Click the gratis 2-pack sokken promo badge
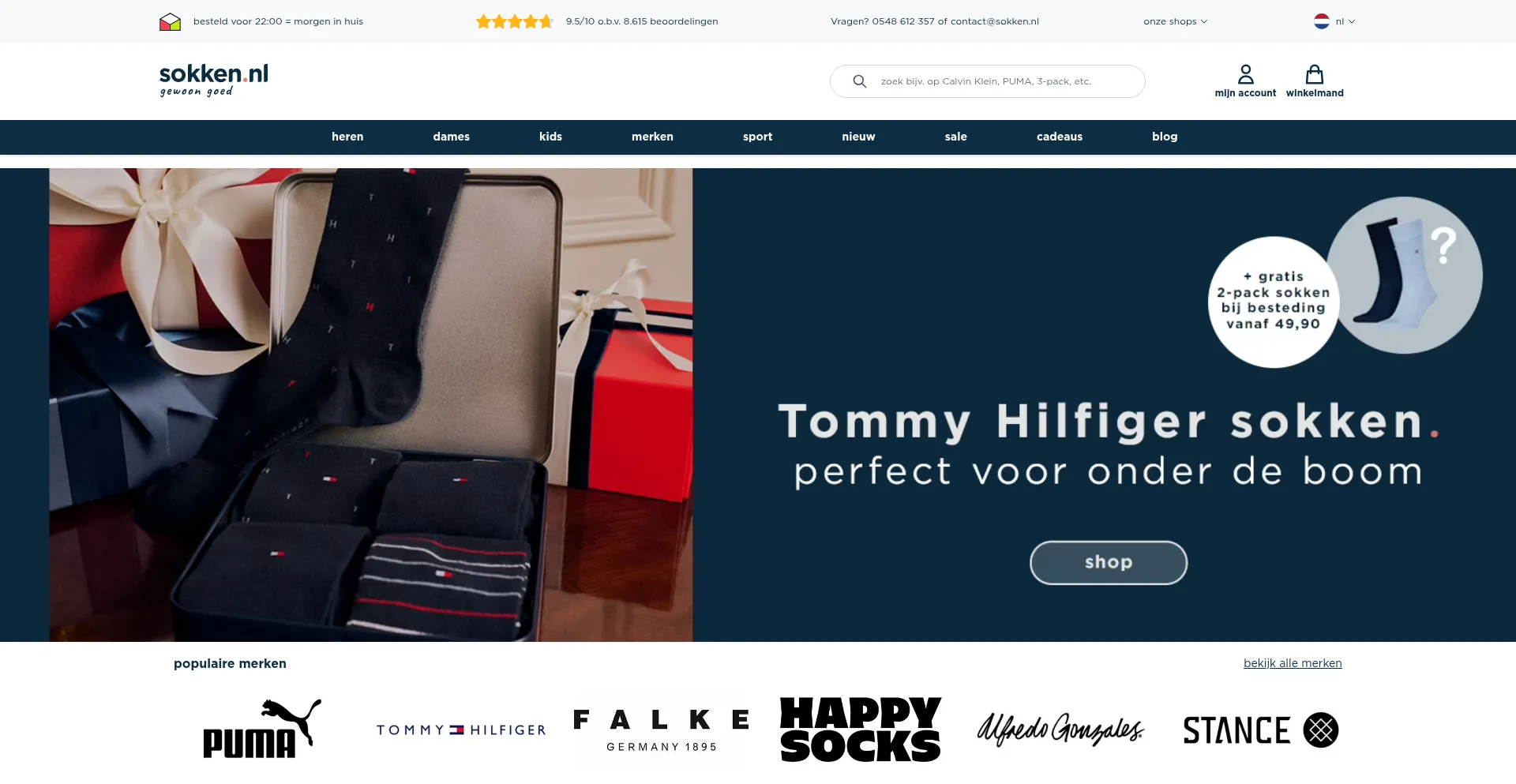Image resolution: width=1516 pixels, height=784 pixels. (x=1273, y=302)
